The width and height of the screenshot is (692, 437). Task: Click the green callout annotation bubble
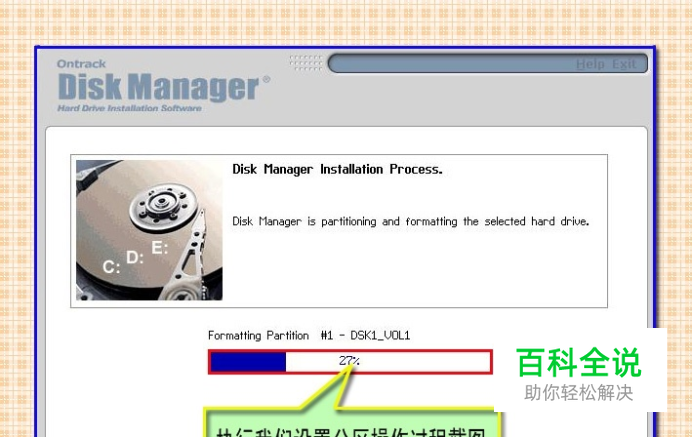click(352, 422)
